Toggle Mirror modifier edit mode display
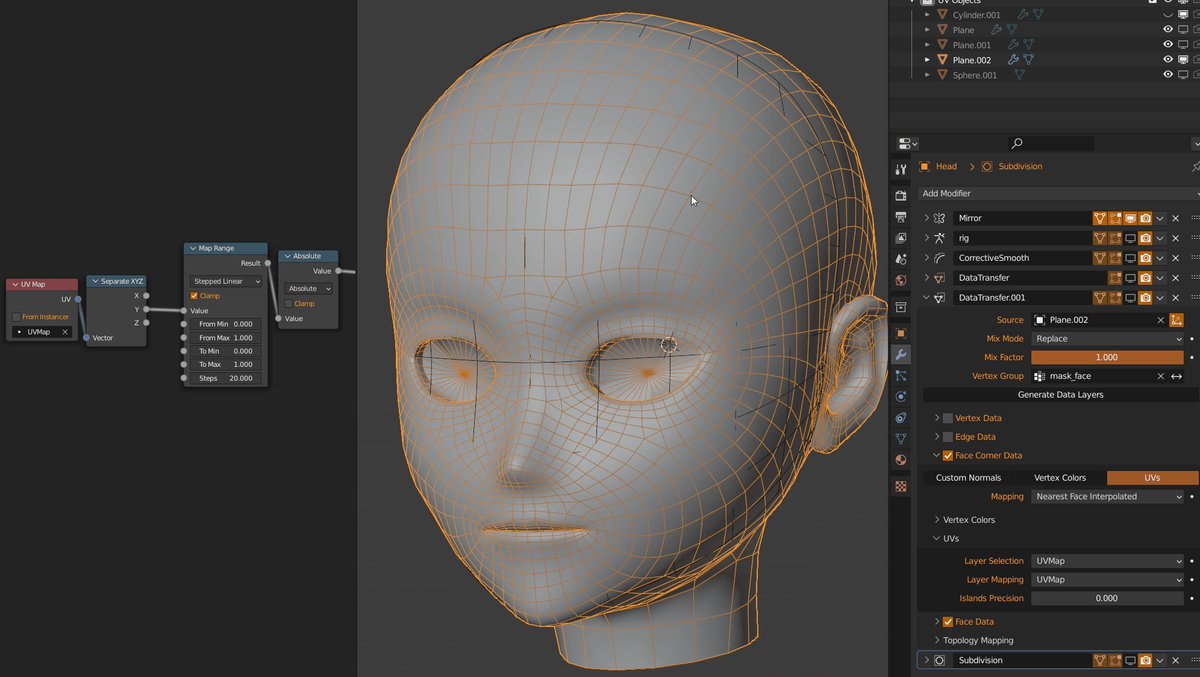Viewport: 1200px width, 677px height. [x=1115, y=218]
